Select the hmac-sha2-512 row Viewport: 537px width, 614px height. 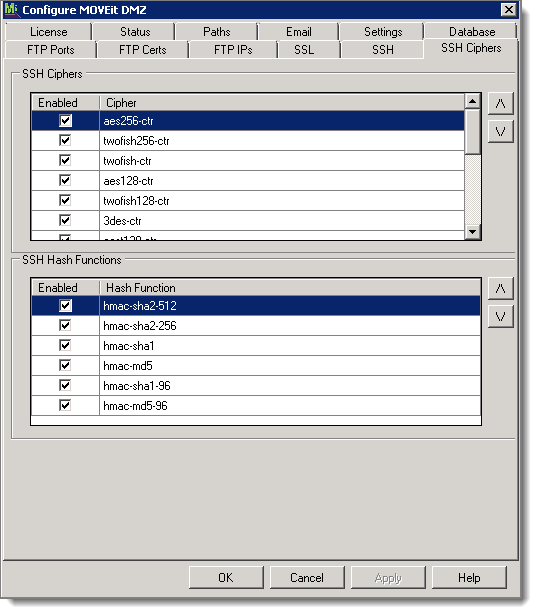[x=256, y=305]
